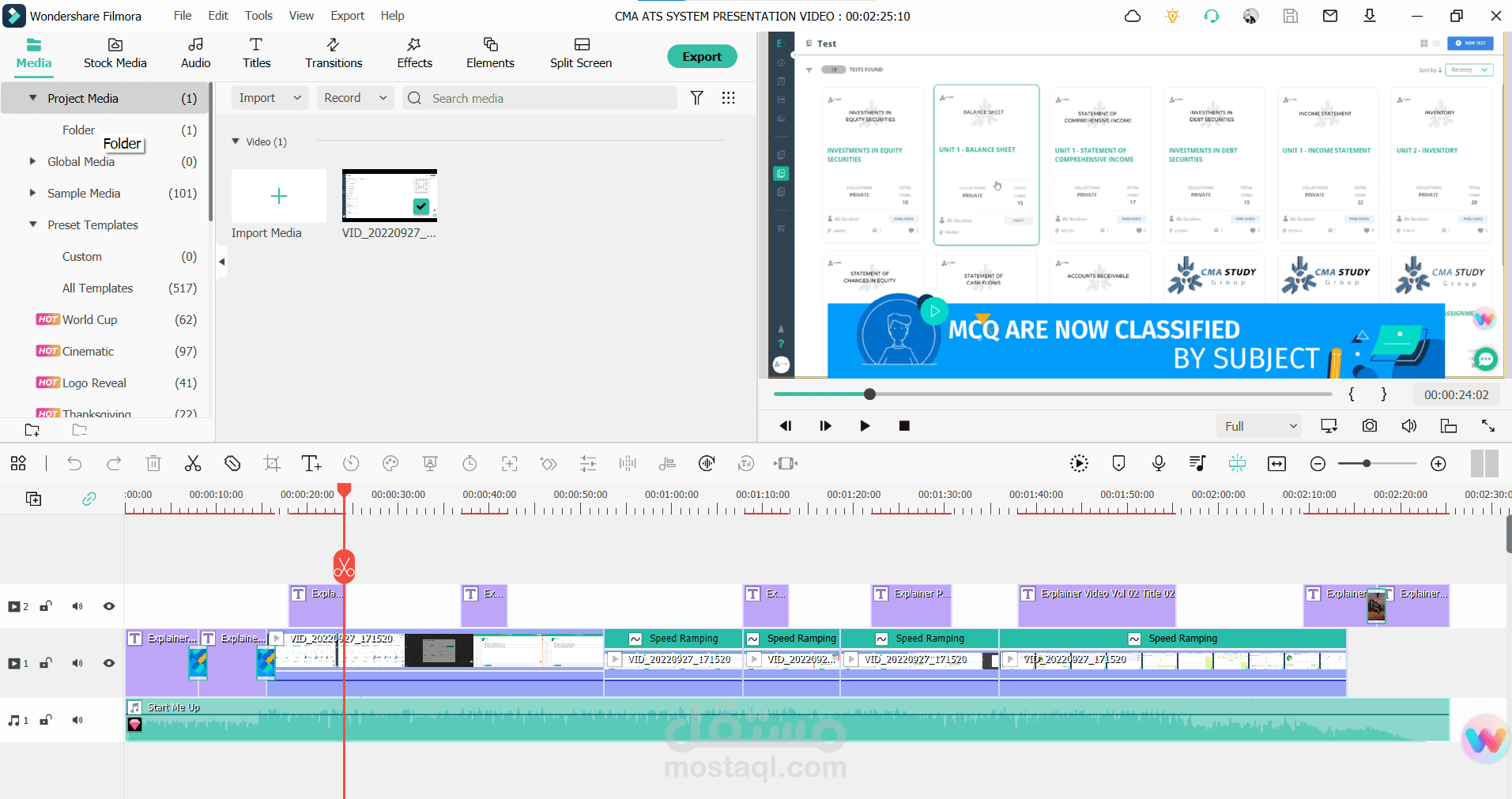The height and width of the screenshot is (799, 1512).
Task: Select the crop tool icon
Action: [272, 464]
